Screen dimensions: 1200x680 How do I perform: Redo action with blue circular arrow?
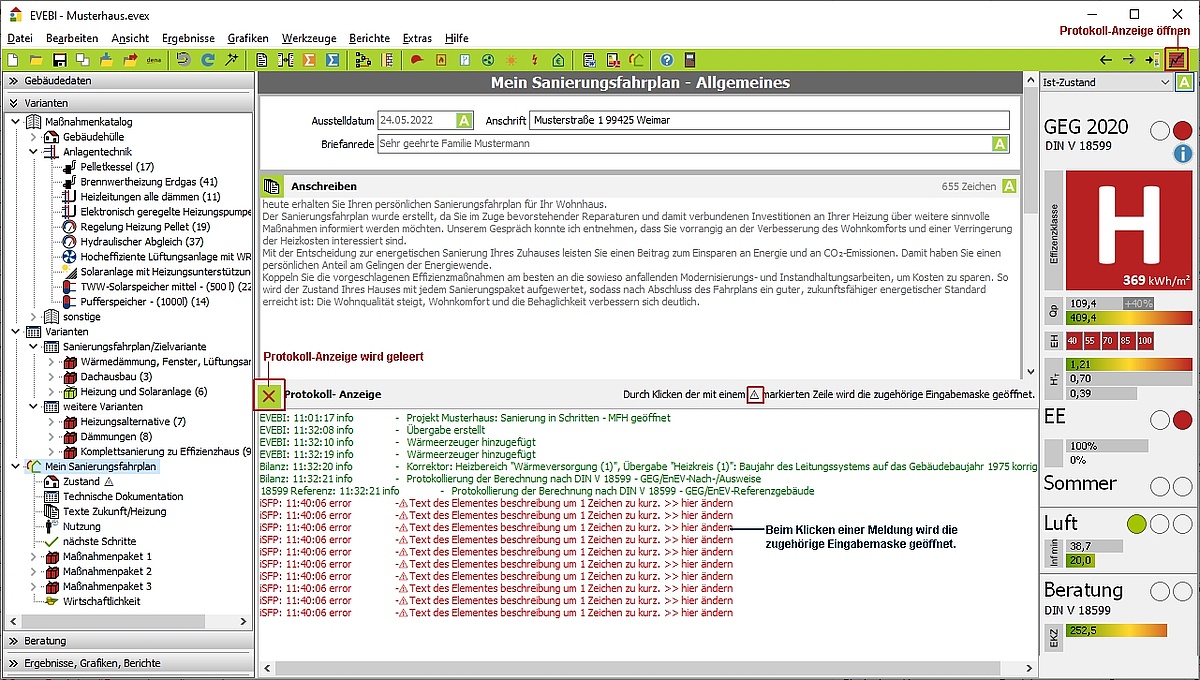[208, 60]
